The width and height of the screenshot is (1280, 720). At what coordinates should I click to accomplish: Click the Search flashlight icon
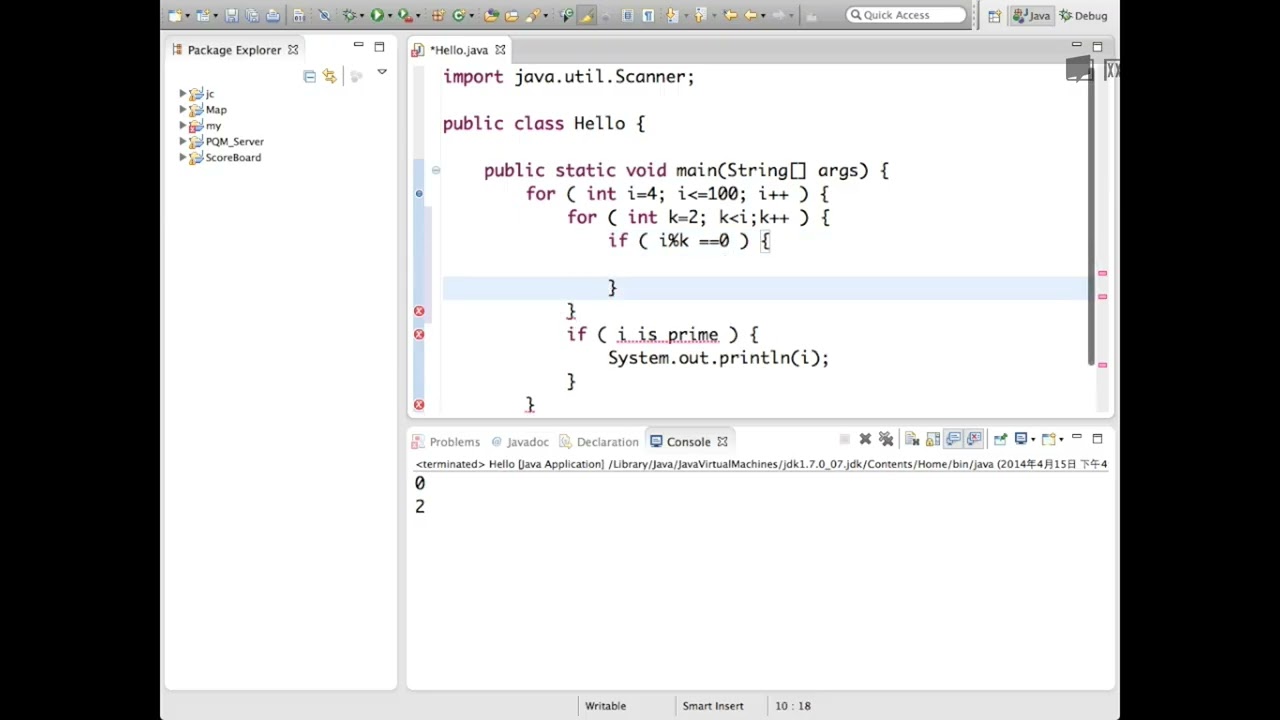533,15
